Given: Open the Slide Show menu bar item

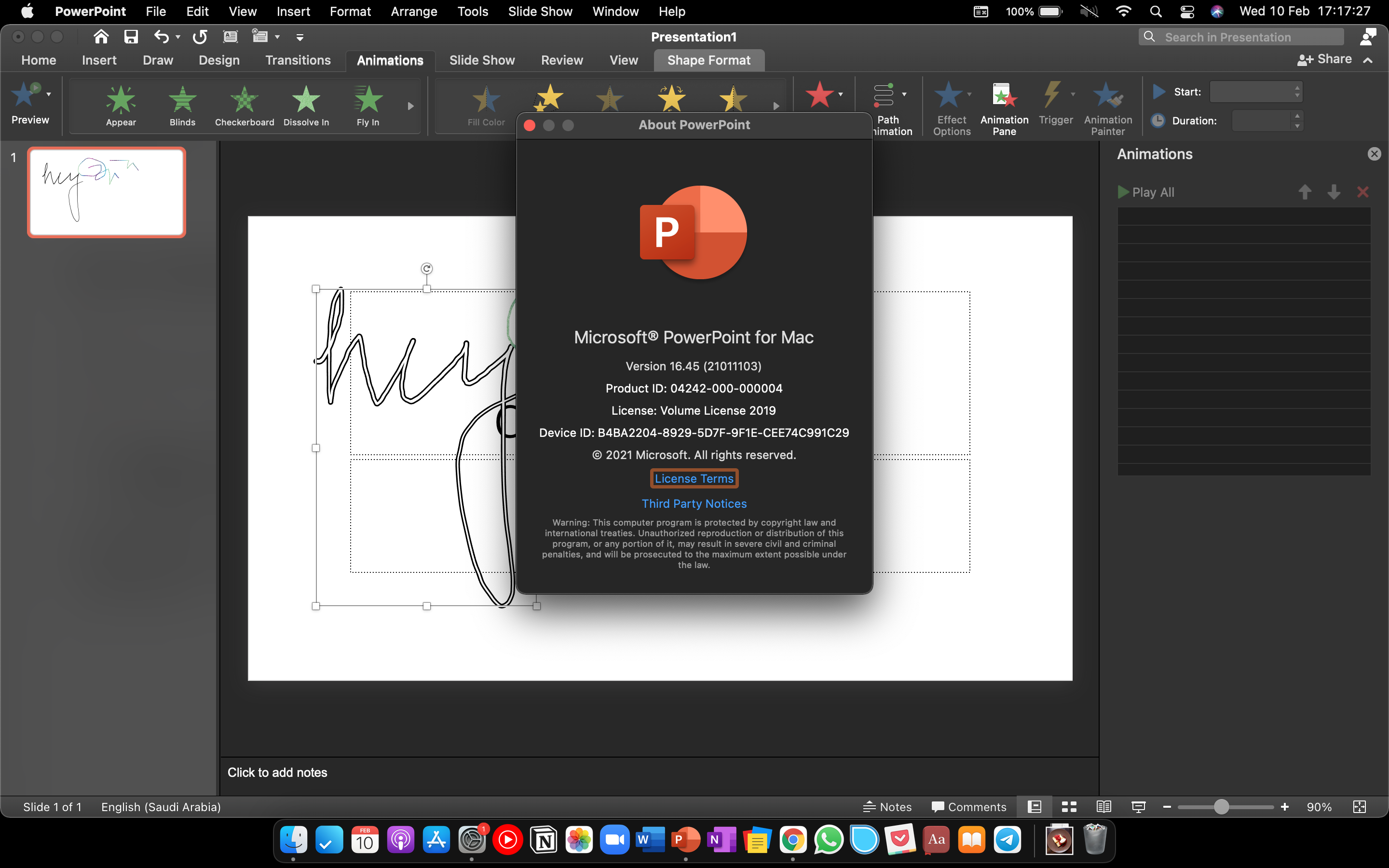Looking at the screenshot, I should coord(540,12).
